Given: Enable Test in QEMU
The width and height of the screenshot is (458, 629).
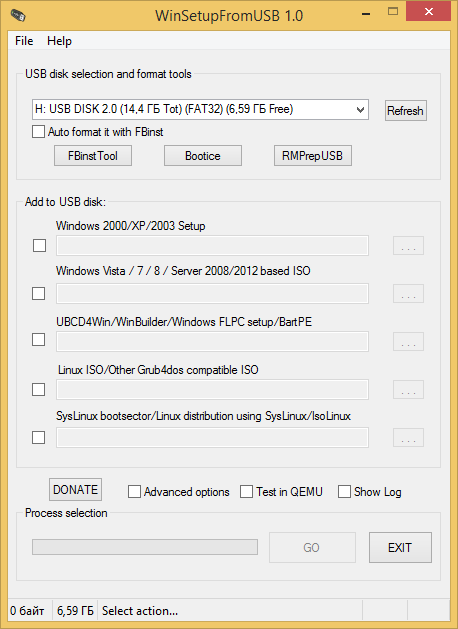Looking at the screenshot, I should 246,491.
